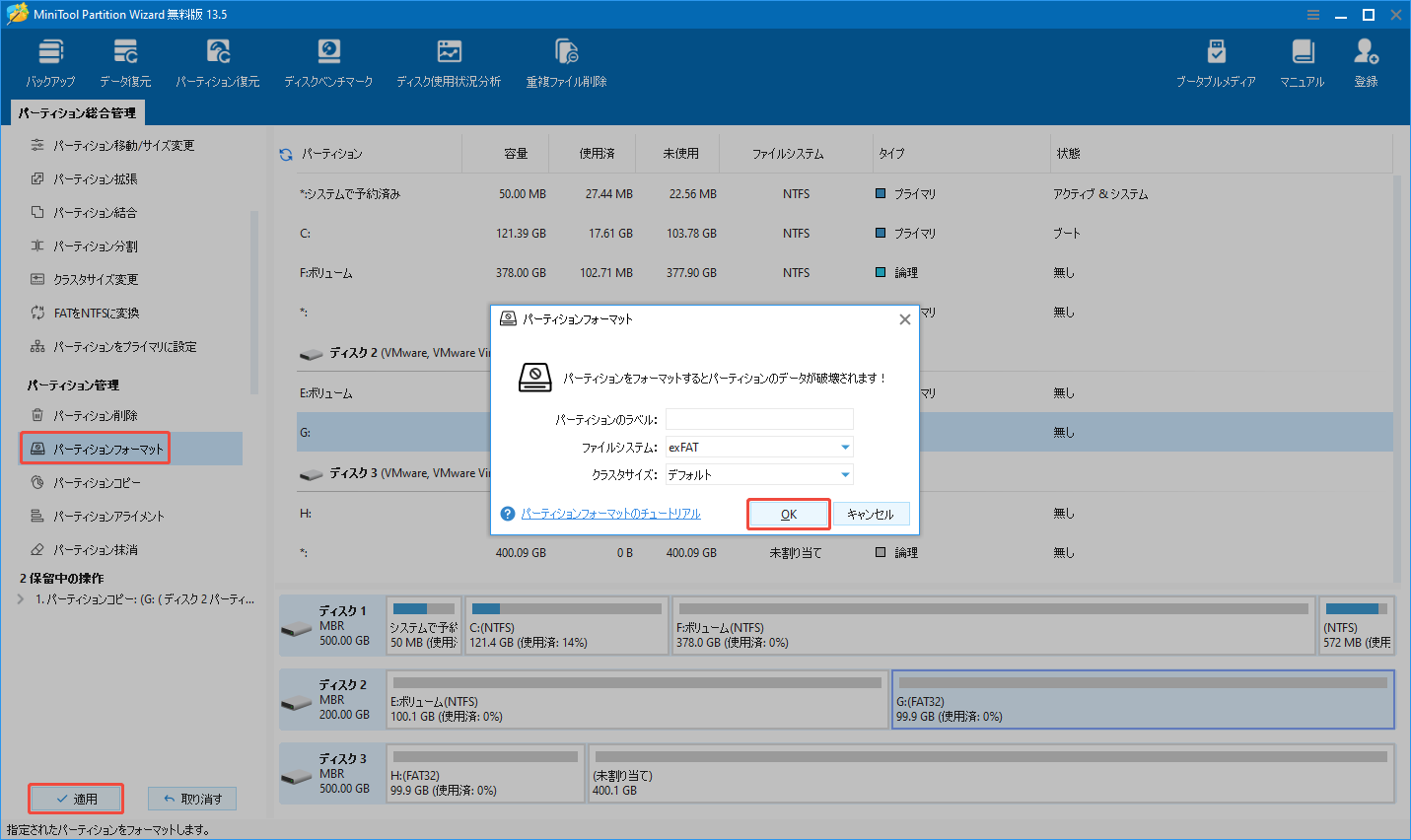
Task: Launch the Duplicate File Finder
Action: coord(566,59)
